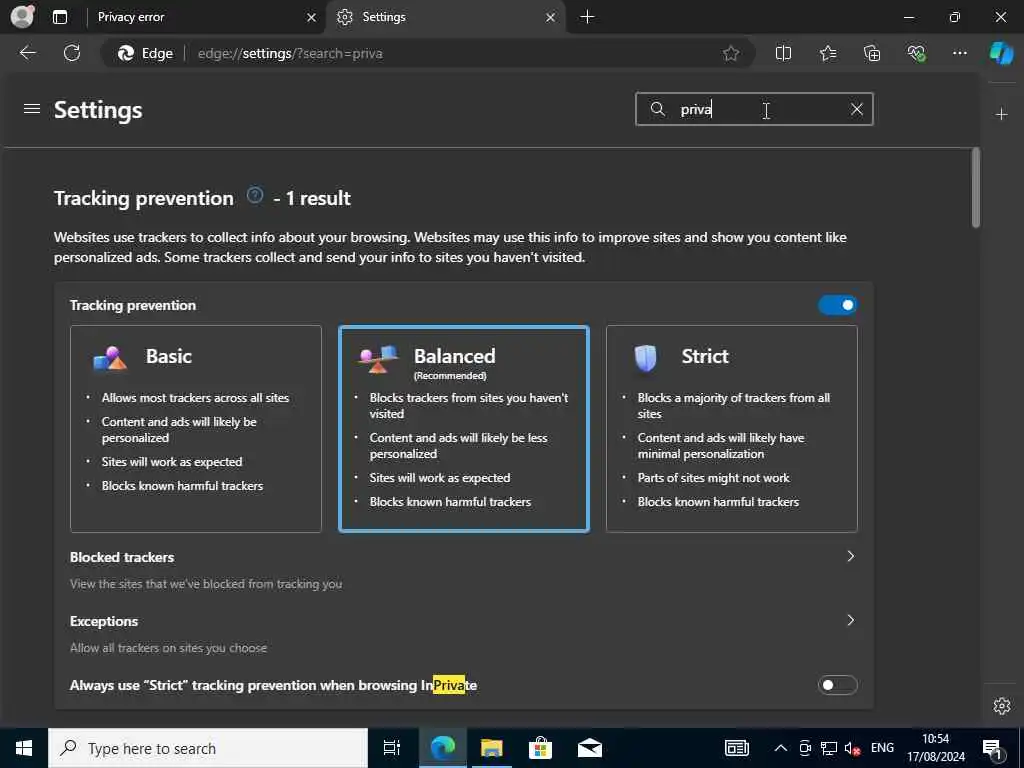The height and width of the screenshot is (768, 1024).
Task: Click the Tracking prevention help icon
Action: [255, 195]
